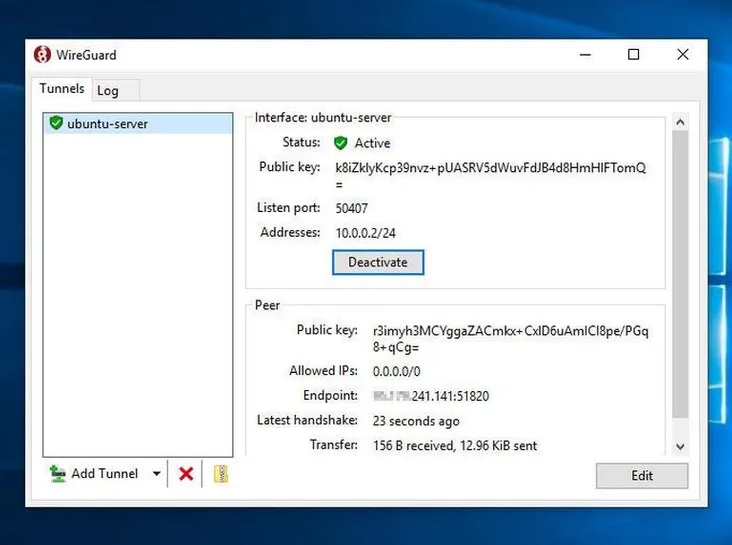Viewport: 732px width, 545px height.
Task: Open the Tunnels tab
Action: 62,88
